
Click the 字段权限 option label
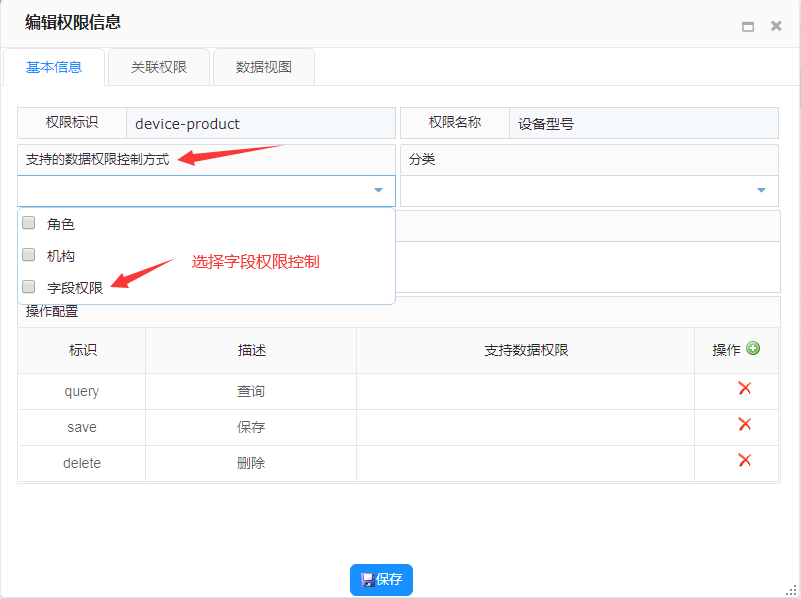tap(75, 288)
